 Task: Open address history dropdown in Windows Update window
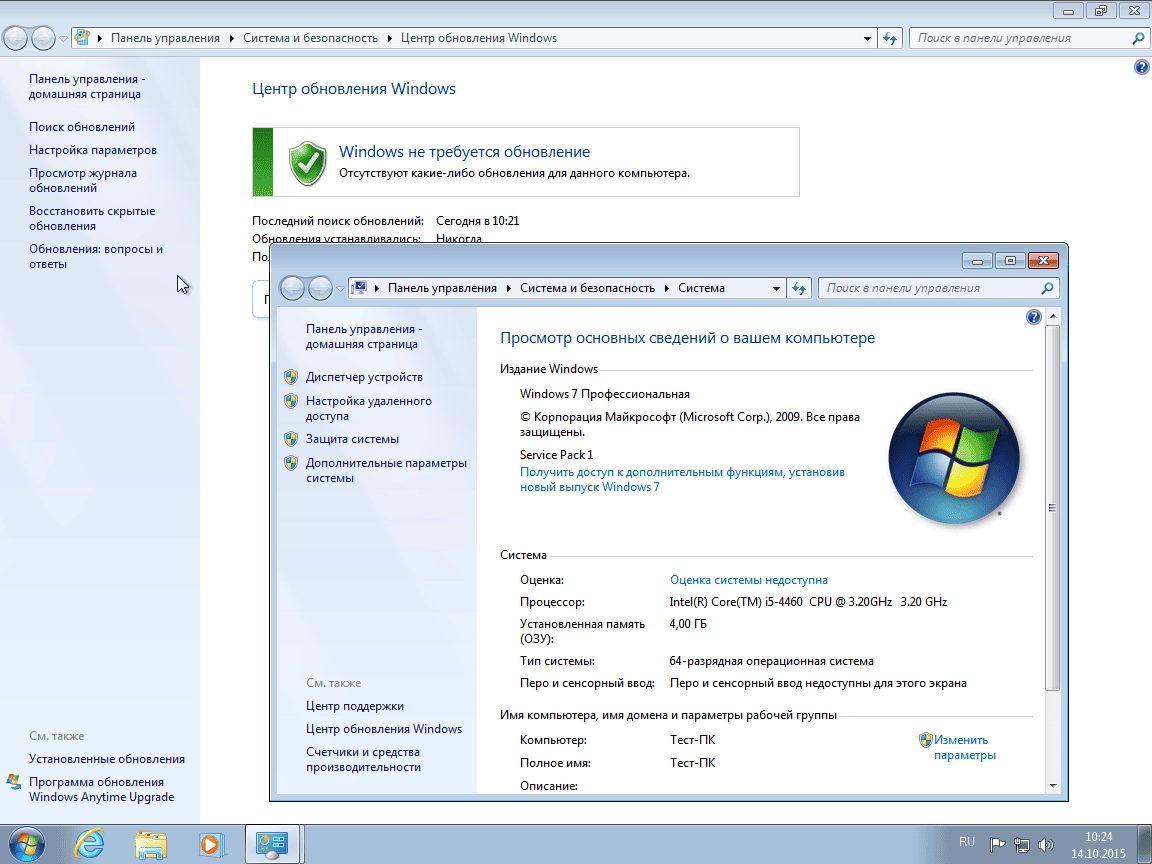(867, 38)
